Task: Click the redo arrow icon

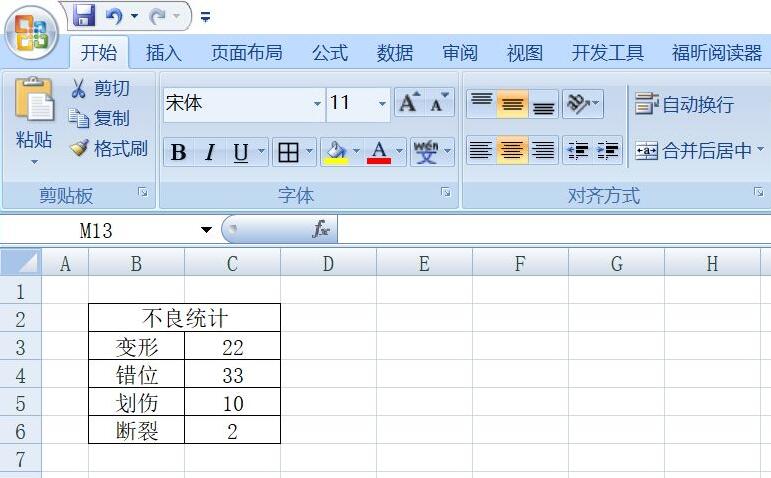Action: [x=157, y=17]
